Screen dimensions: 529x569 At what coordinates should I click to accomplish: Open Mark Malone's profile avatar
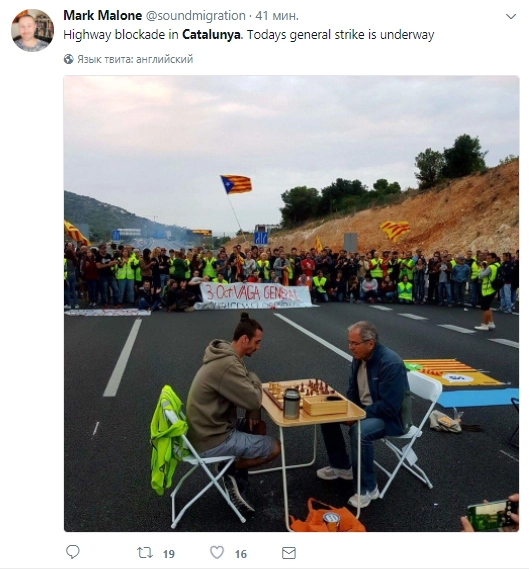tap(33, 30)
